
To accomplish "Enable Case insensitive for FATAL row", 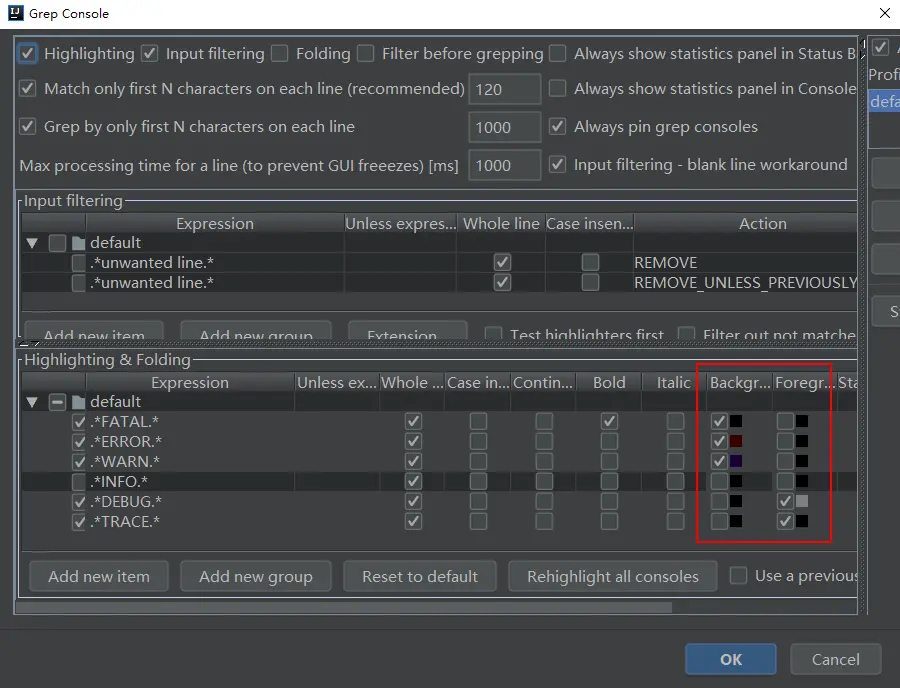I will pyautogui.click(x=478, y=422).
